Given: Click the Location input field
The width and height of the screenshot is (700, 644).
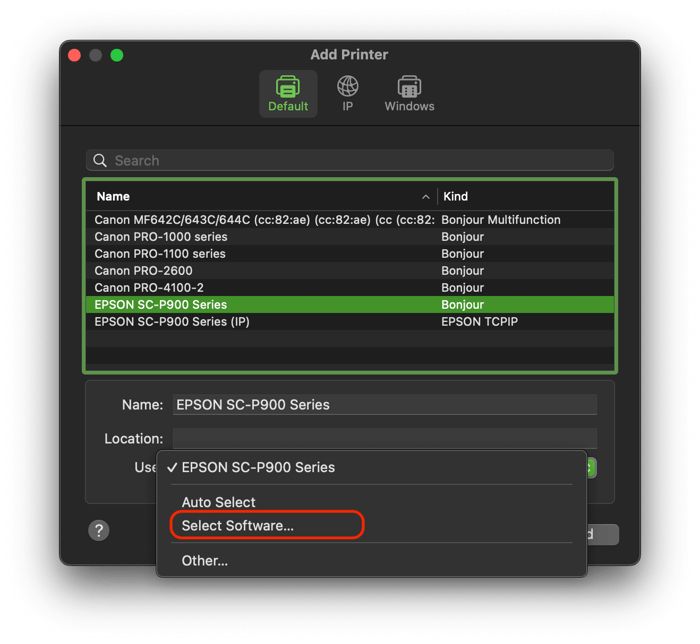Looking at the screenshot, I should (x=385, y=438).
